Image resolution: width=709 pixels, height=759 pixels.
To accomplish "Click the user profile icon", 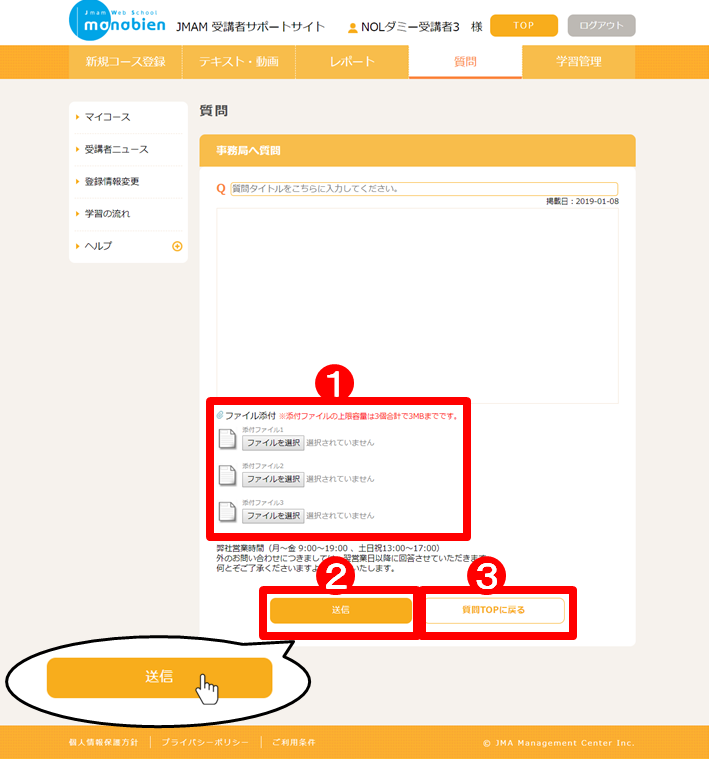I will pyautogui.click(x=352, y=27).
